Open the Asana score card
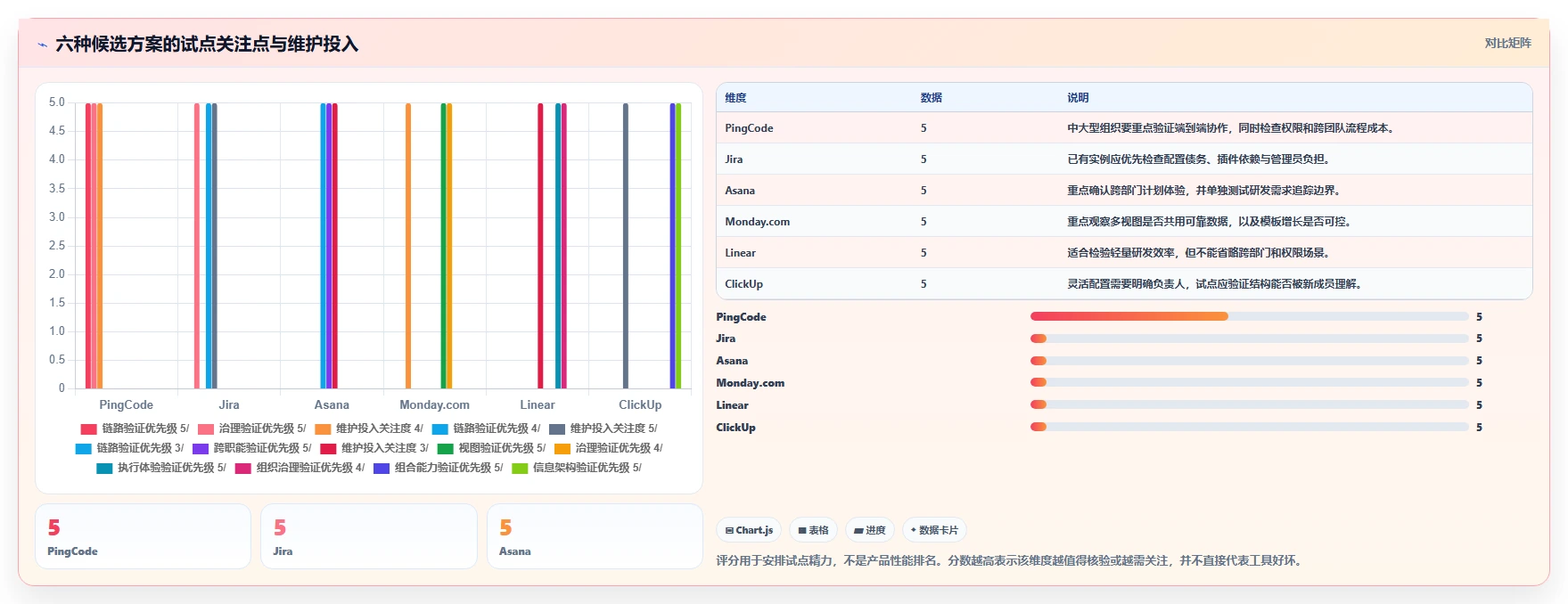The width and height of the screenshot is (1568, 604). click(595, 536)
